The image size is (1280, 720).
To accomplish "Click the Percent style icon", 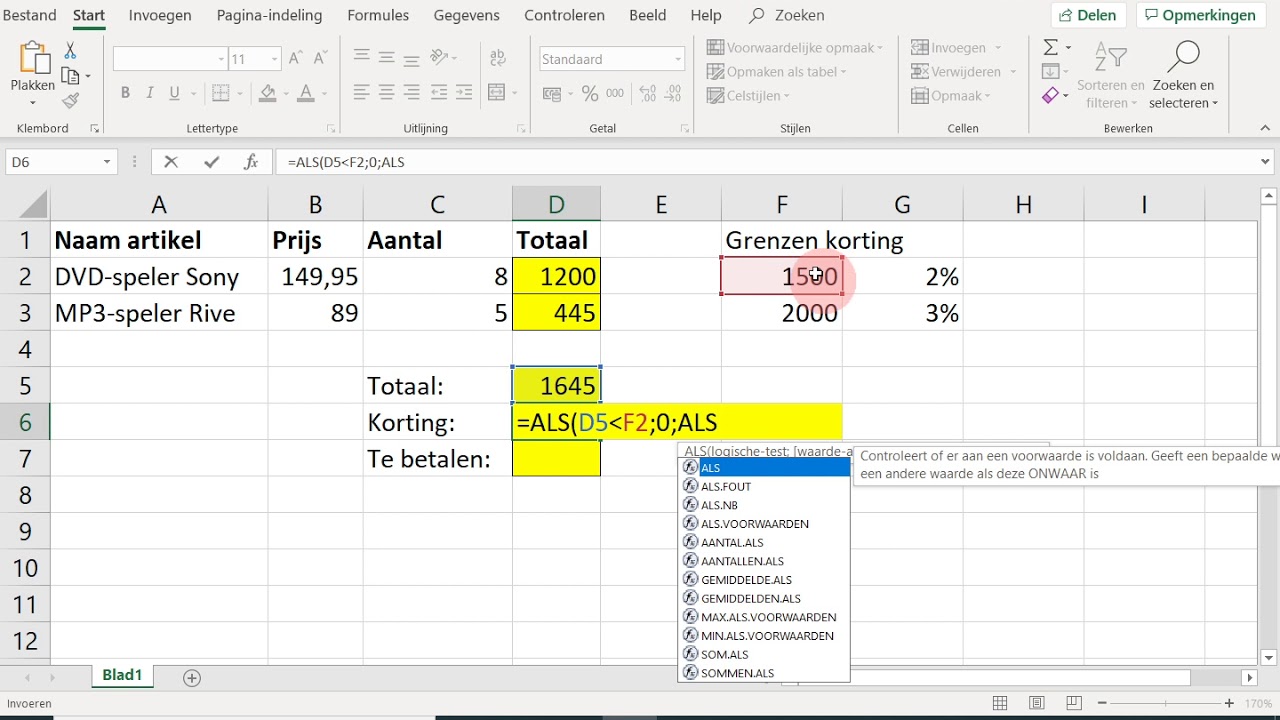I will 590,93.
